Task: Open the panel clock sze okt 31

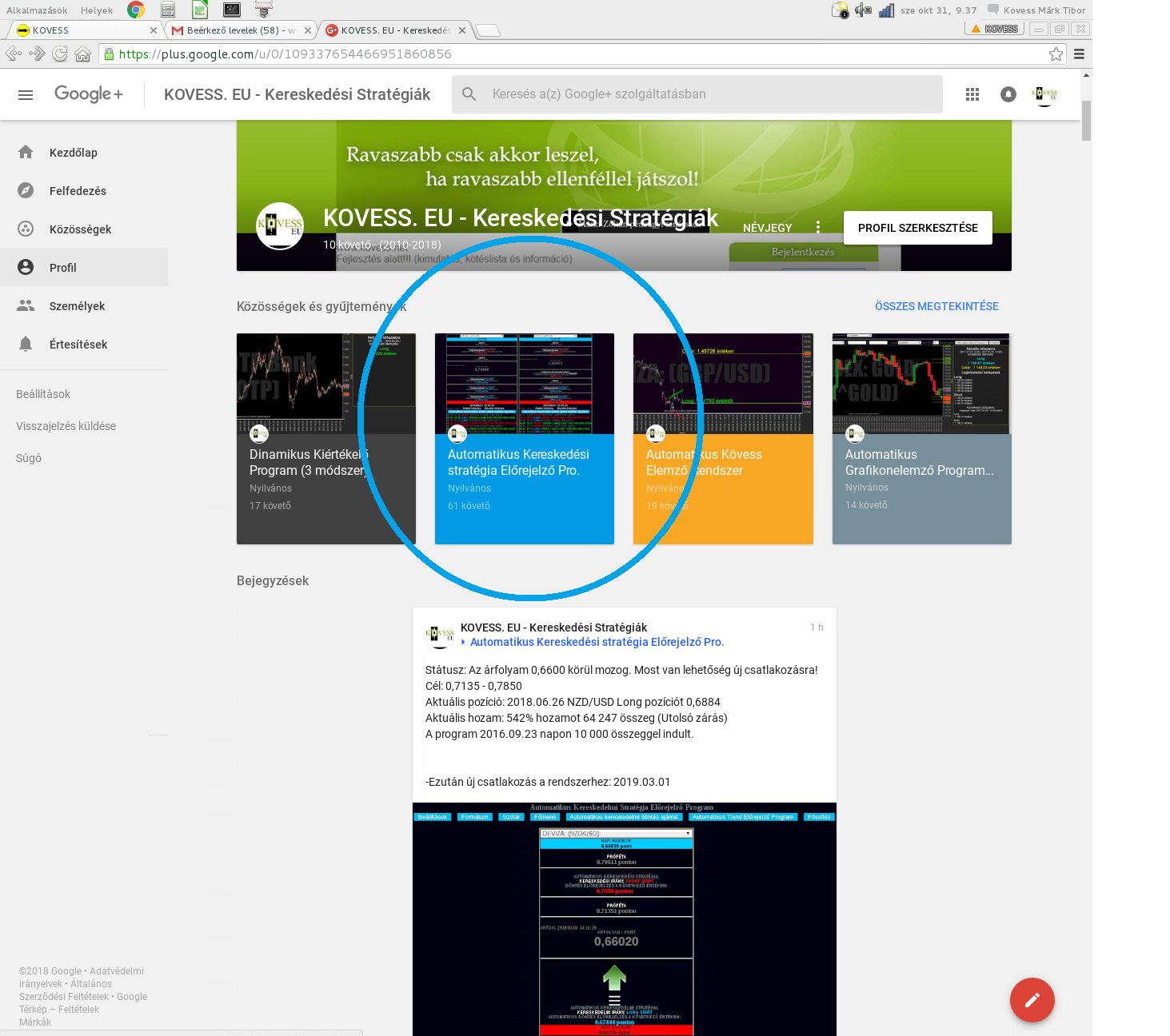Action: point(939,10)
